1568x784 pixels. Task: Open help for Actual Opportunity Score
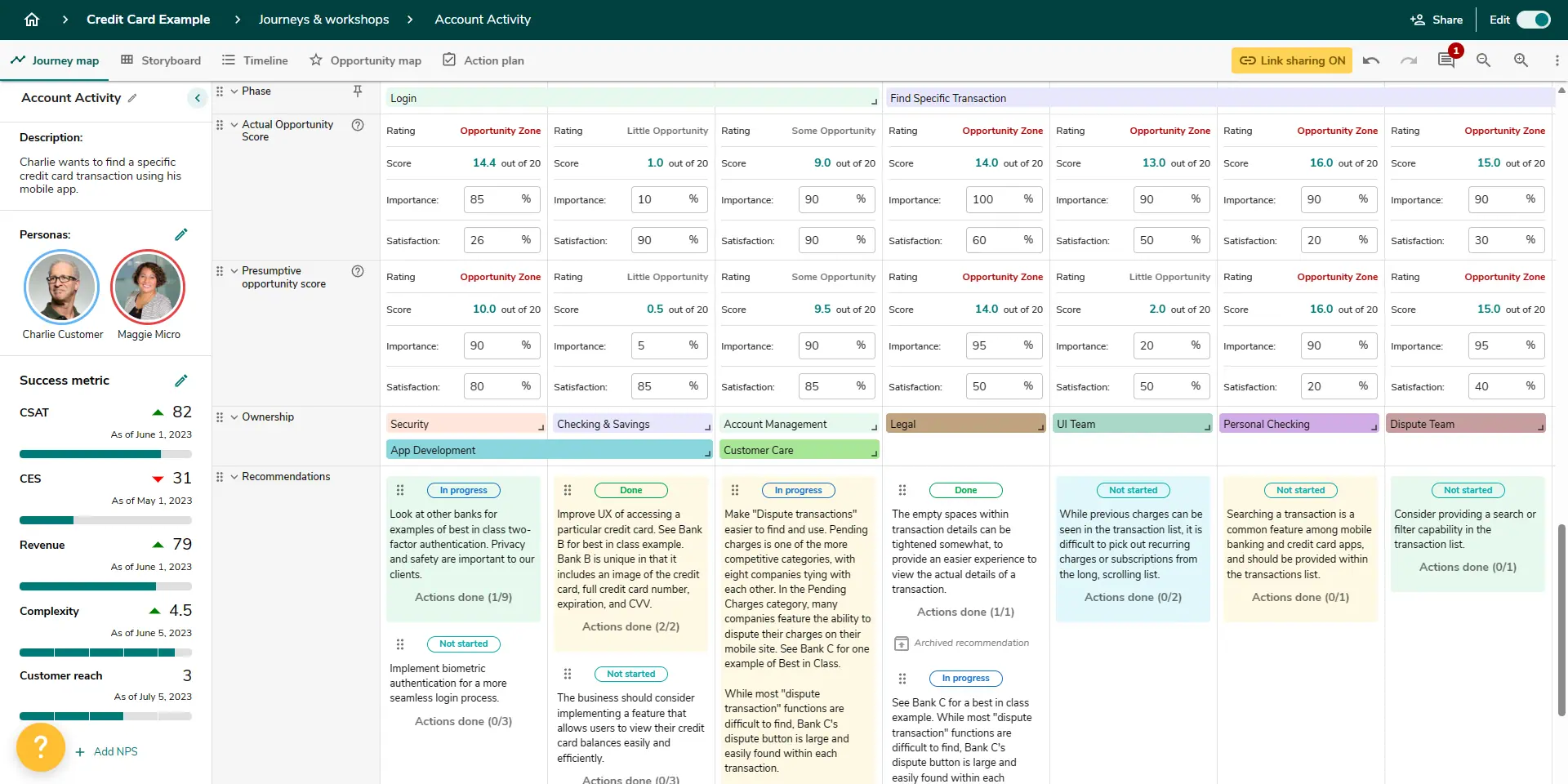358,124
